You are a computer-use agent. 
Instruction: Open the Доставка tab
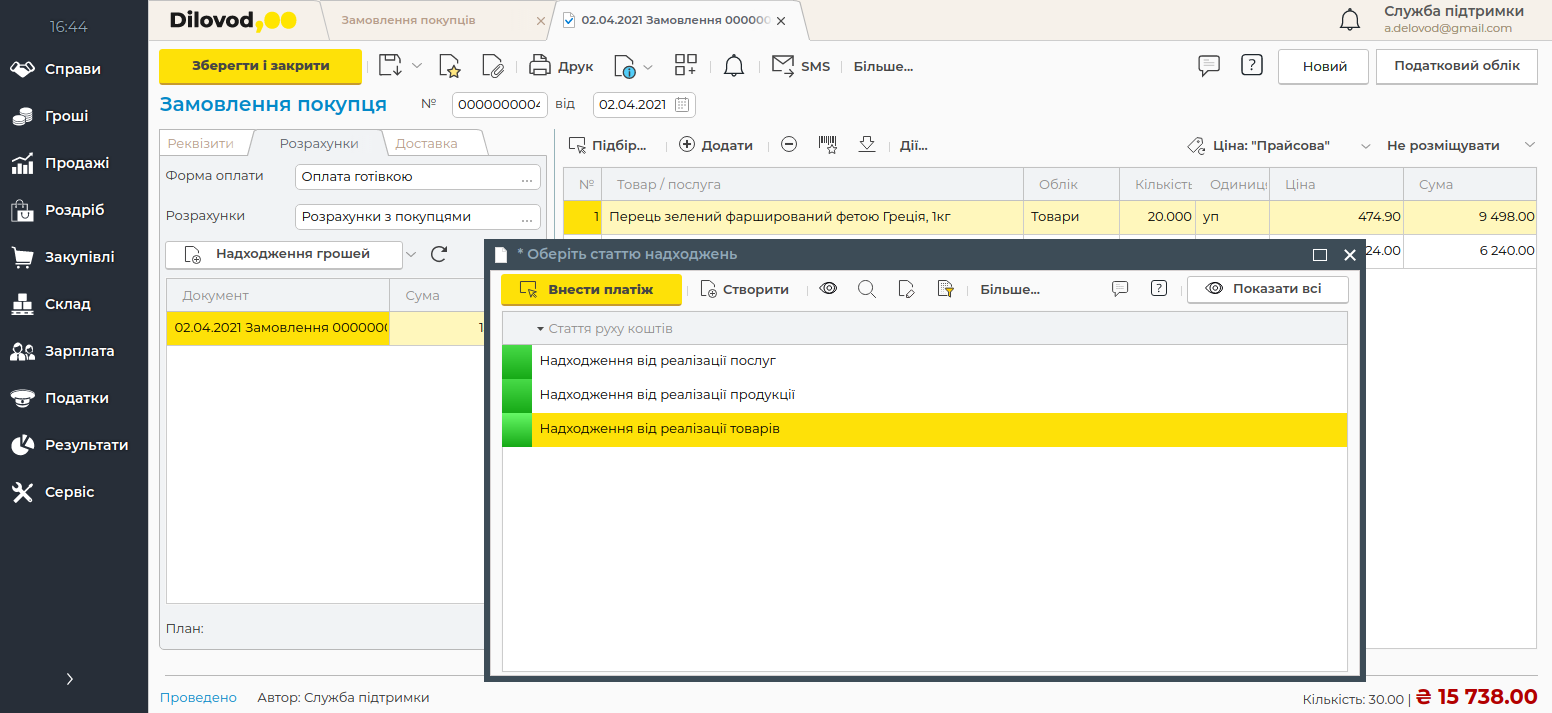coord(427,143)
